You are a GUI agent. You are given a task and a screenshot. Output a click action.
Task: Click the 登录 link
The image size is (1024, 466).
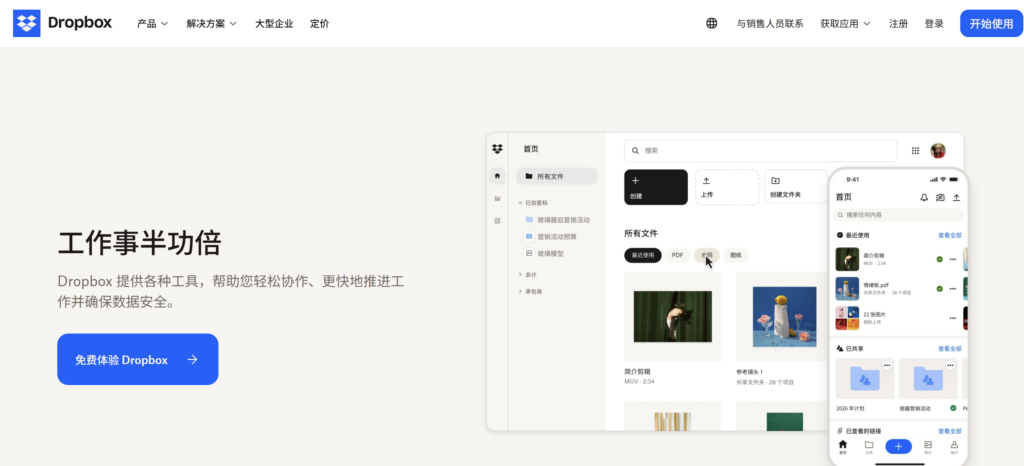click(x=934, y=23)
